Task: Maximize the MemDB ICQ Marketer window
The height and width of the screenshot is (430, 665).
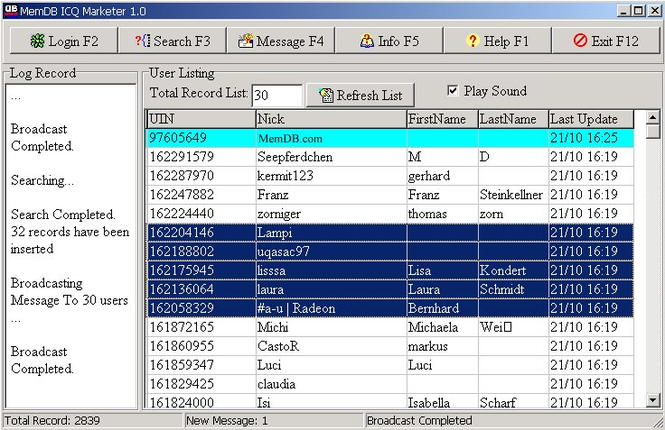Action: coord(638,11)
